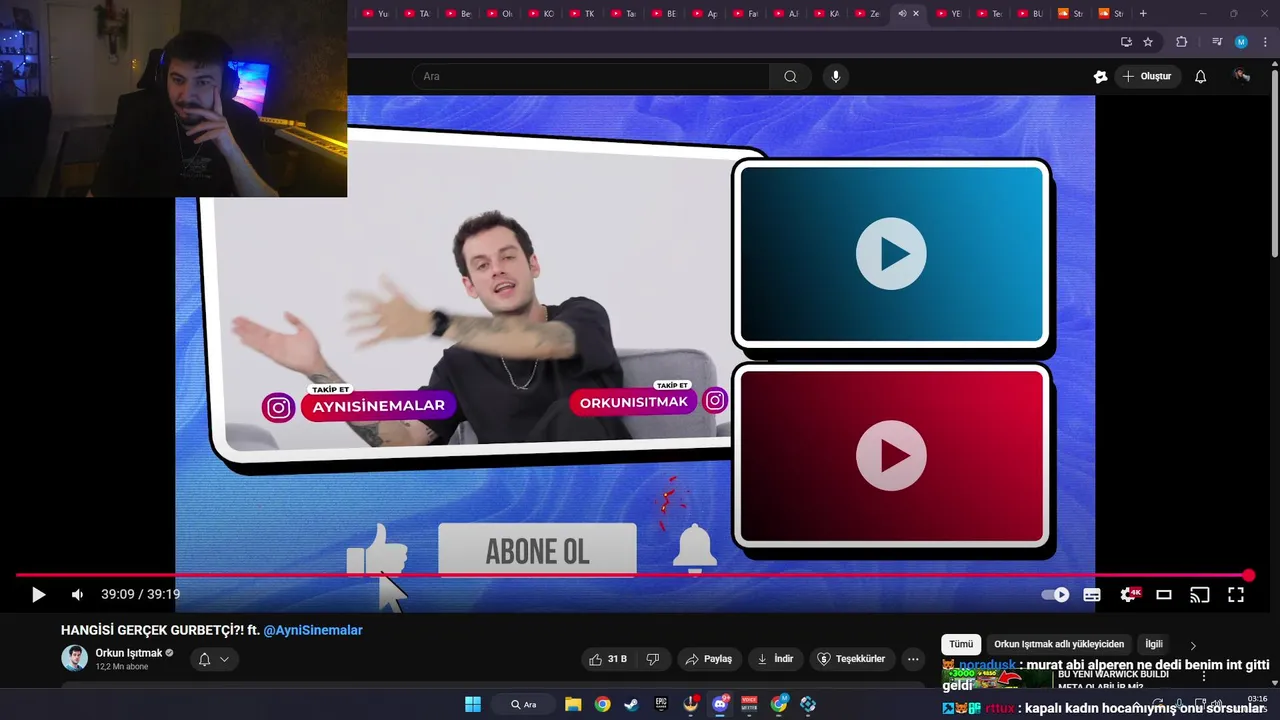Open the media control toolbar icon
The image size is (1280, 720).
(x=1217, y=42)
